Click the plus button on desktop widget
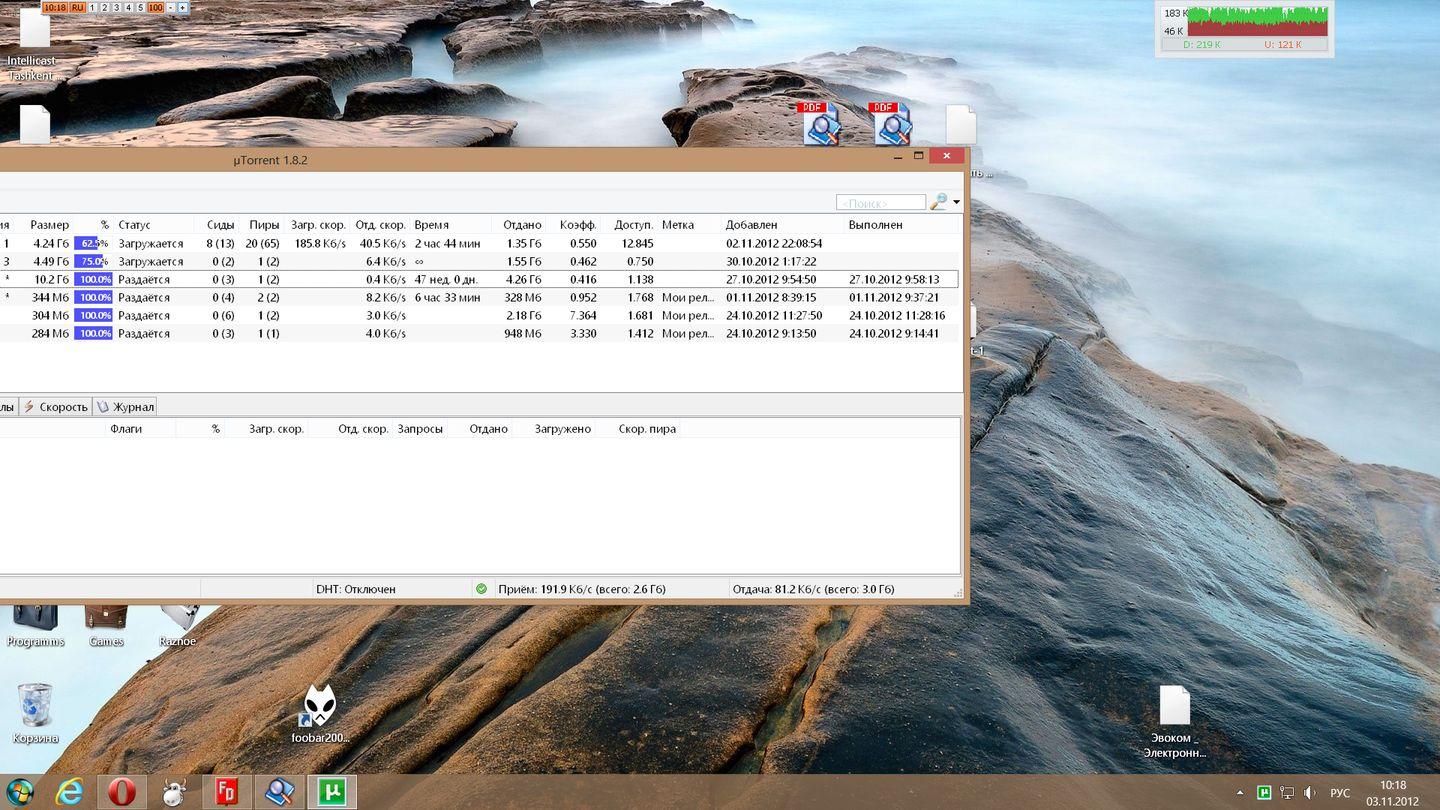 [183, 7]
